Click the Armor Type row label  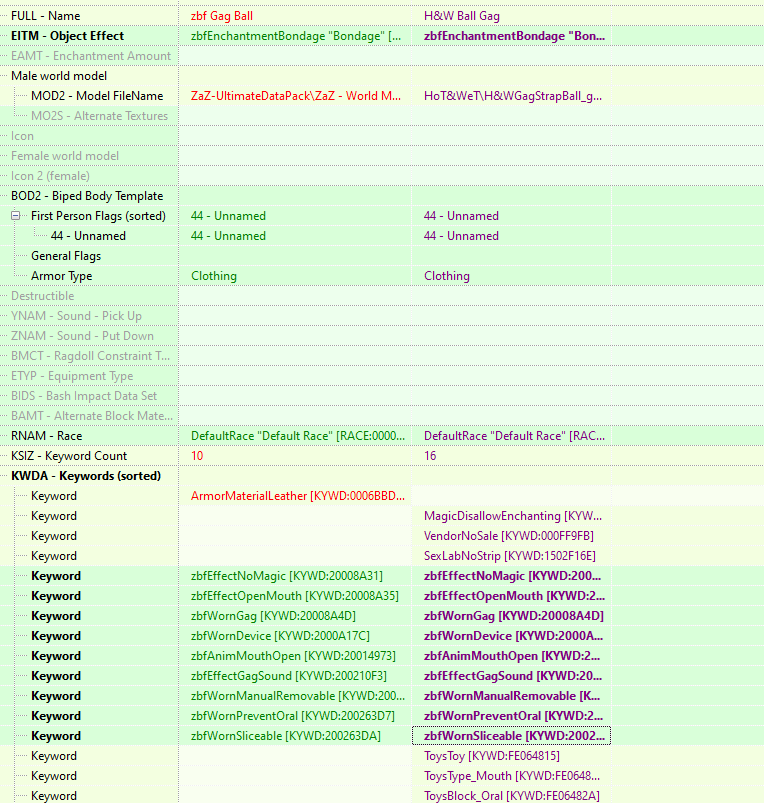61,276
